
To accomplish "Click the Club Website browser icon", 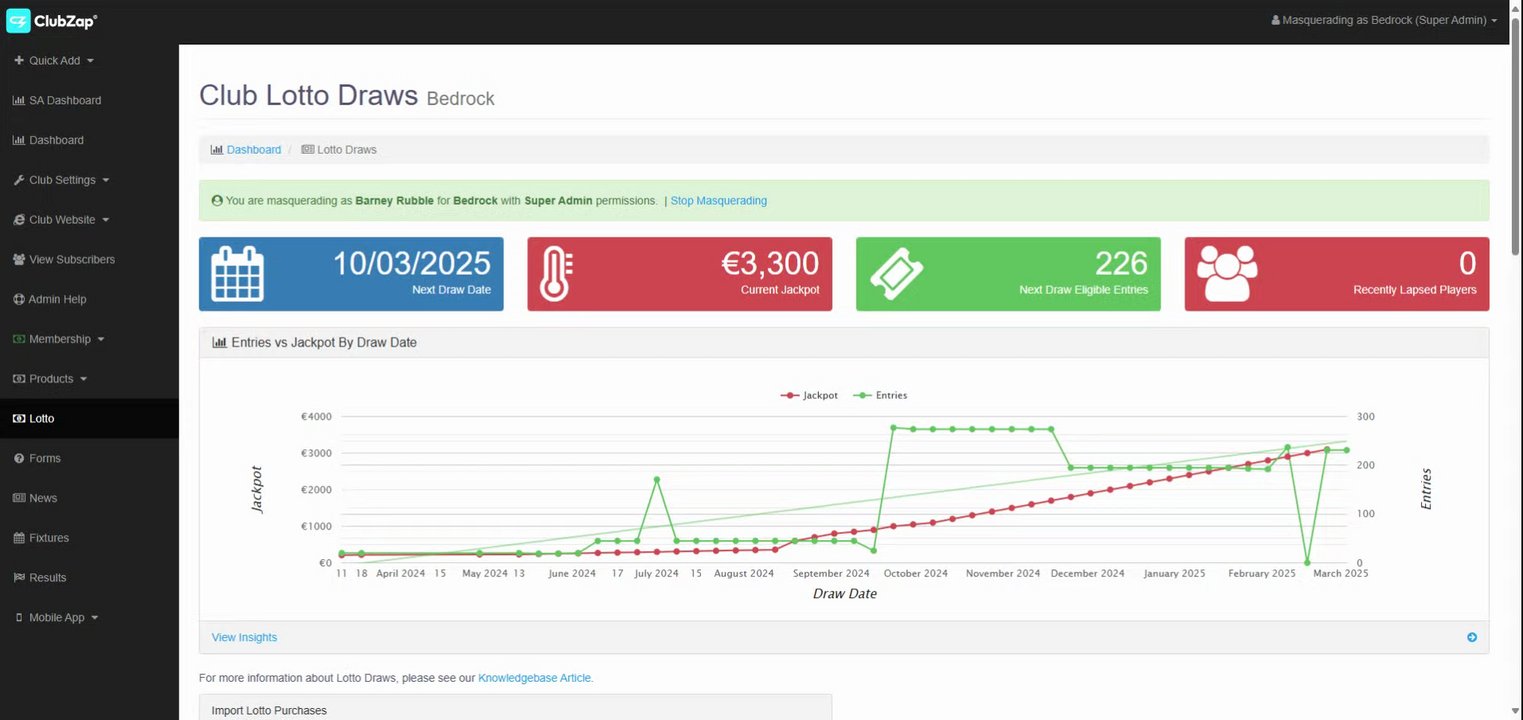I will 19,220.
